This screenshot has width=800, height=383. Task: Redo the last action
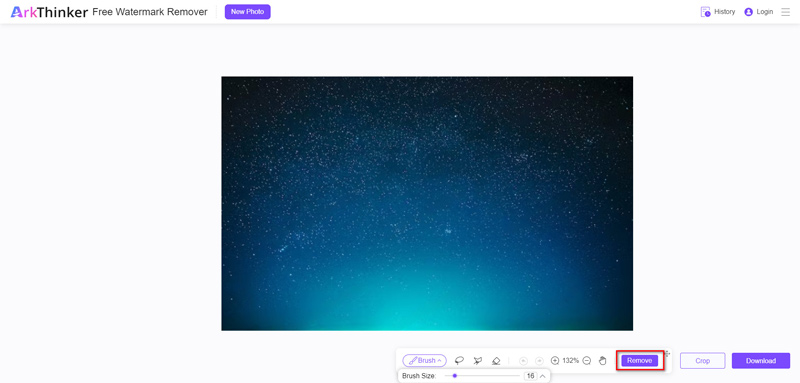[539, 361]
